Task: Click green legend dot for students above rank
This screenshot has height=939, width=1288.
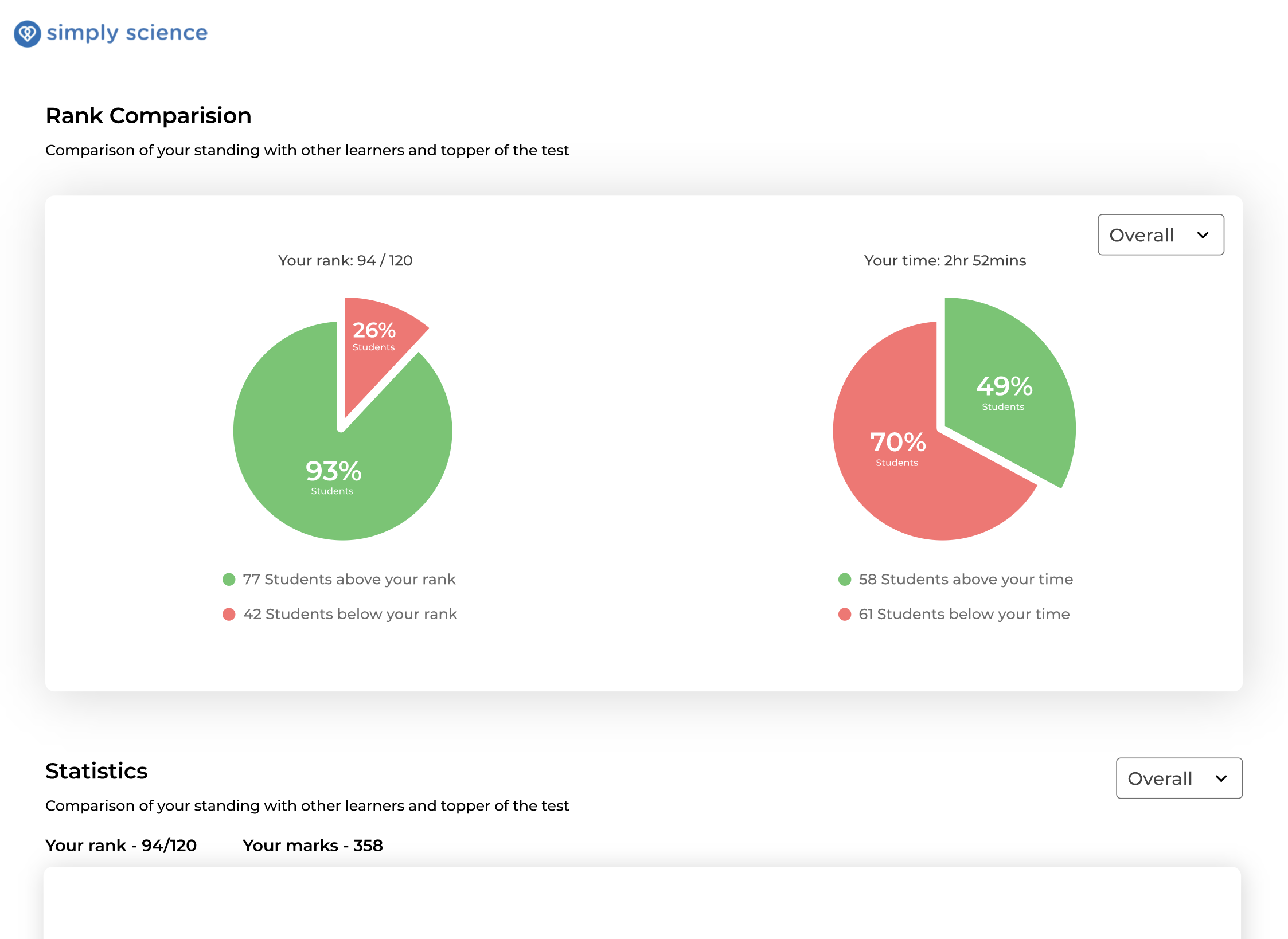Action: click(229, 579)
